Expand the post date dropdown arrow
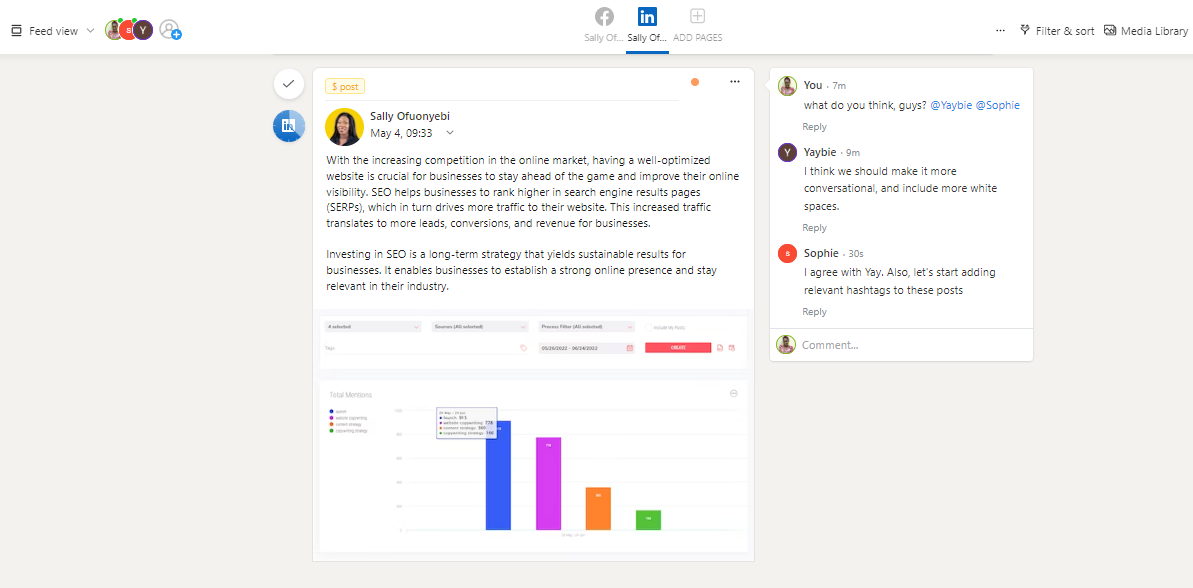This screenshot has height=588, width=1193. pyautogui.click(x=450, y=133)
